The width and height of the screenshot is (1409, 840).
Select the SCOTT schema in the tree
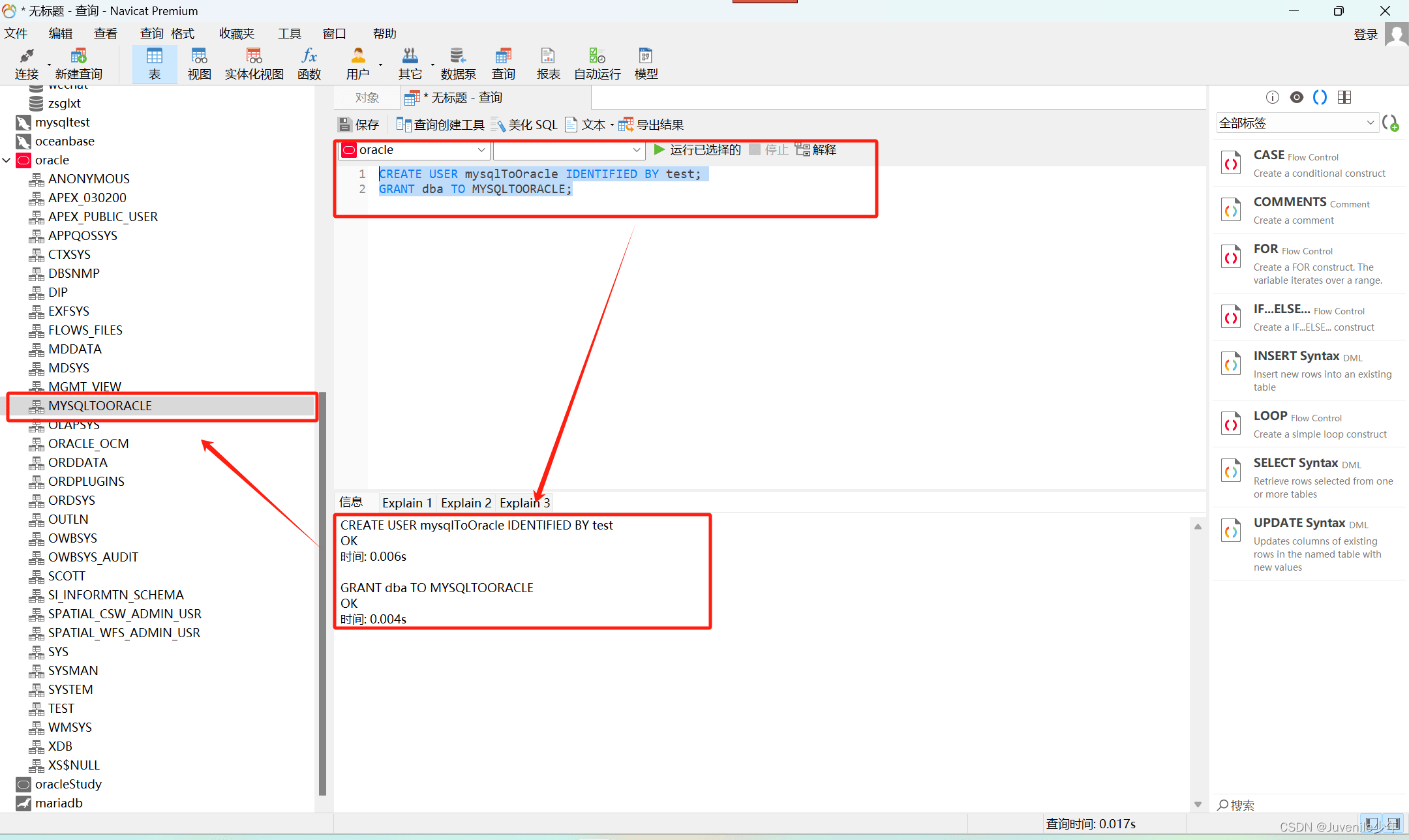click(67, 576)
